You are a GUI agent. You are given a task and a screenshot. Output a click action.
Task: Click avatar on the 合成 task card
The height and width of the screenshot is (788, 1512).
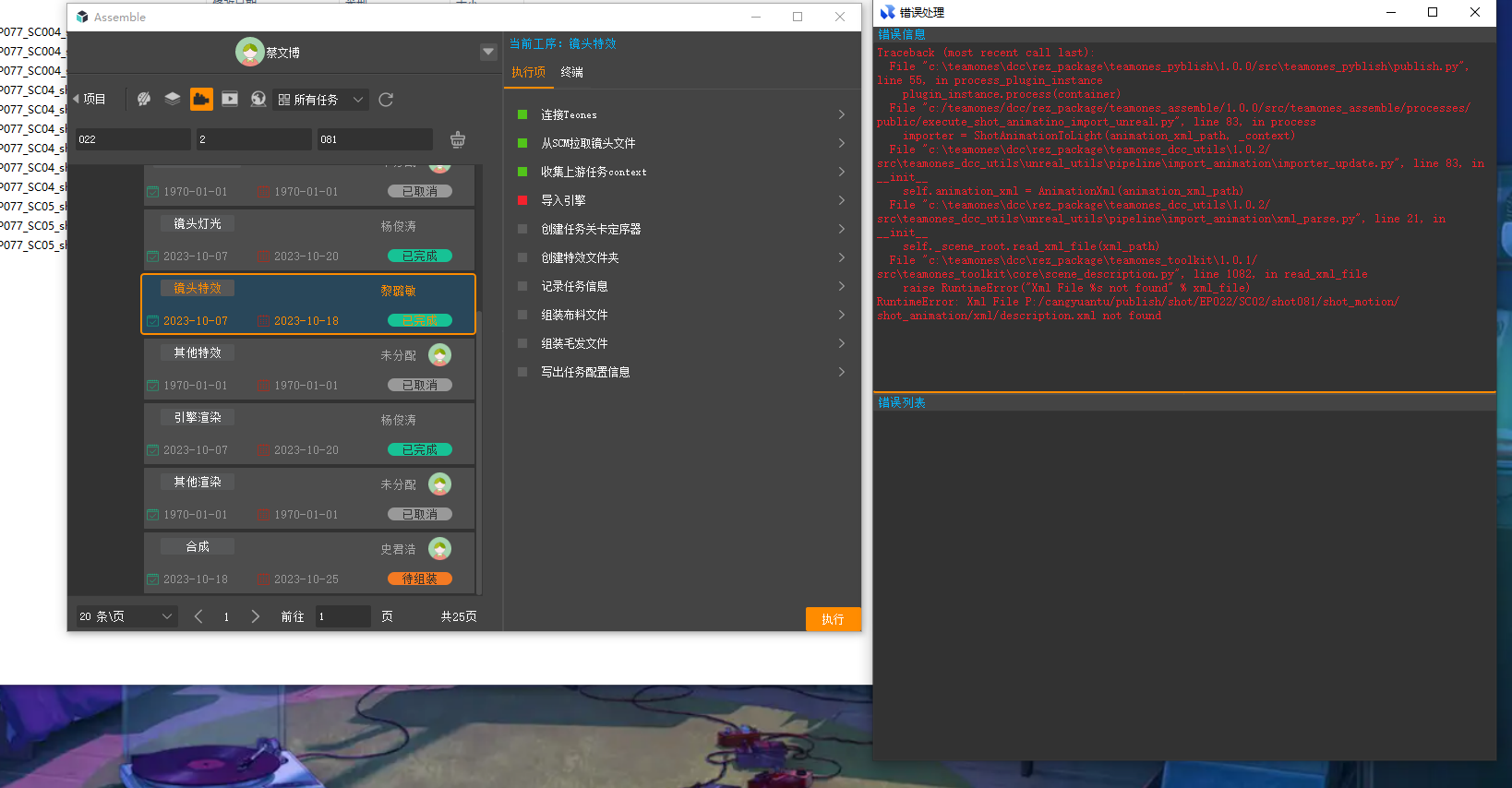point(440,548)
